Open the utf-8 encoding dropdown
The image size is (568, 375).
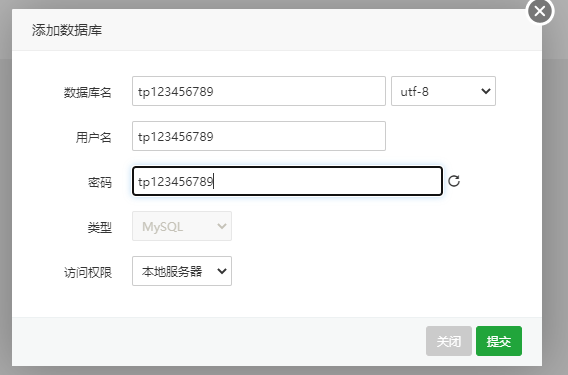pyautogui.click(x=443, y=91)
